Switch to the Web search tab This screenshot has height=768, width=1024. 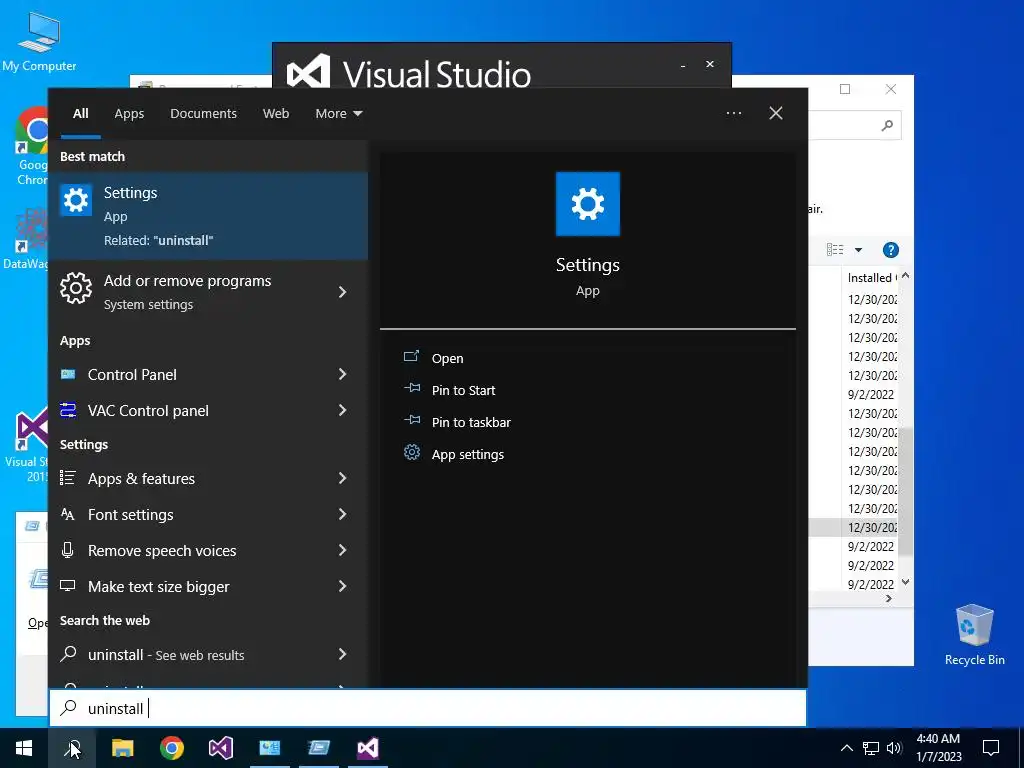pyautogui.click(x=276, y=114)
